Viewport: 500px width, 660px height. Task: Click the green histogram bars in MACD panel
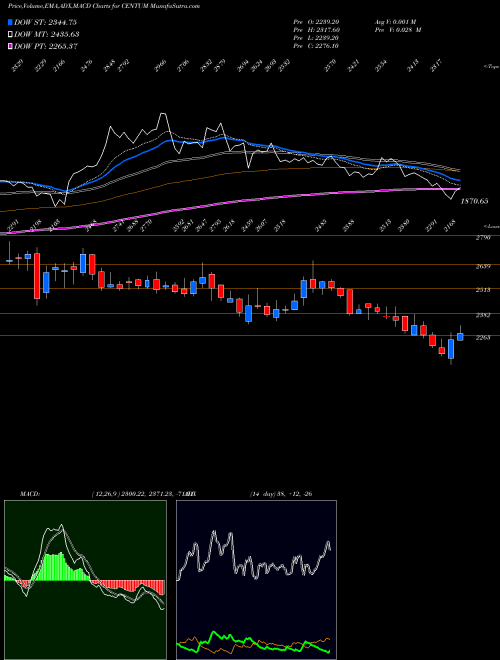point(61,567)
